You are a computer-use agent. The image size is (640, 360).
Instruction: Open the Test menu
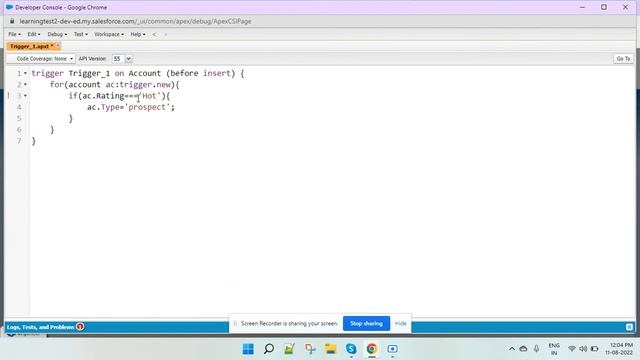(x=80, y=34)
